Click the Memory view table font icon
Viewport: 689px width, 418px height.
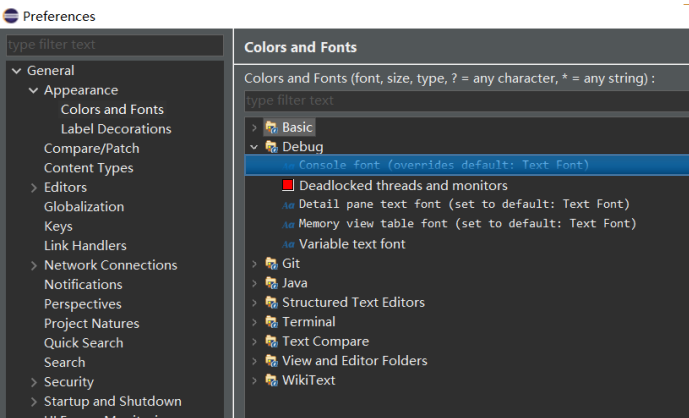coord(288,224)
